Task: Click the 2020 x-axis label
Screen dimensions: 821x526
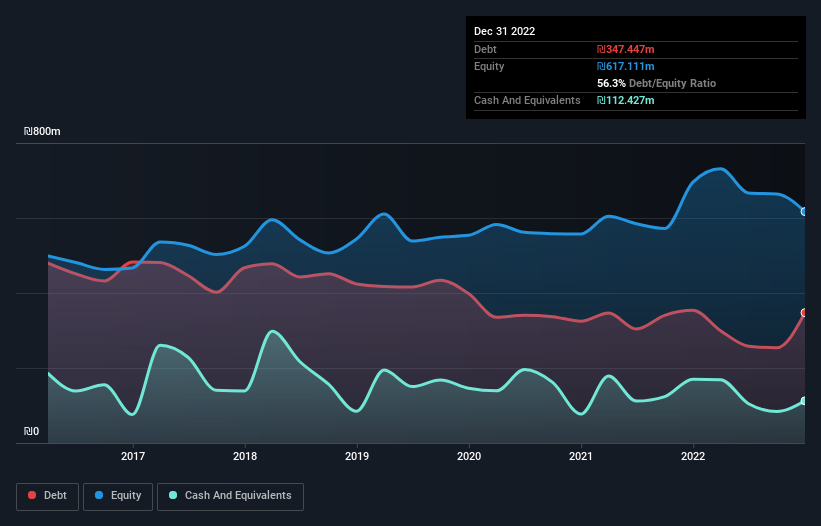Action: 469,456
